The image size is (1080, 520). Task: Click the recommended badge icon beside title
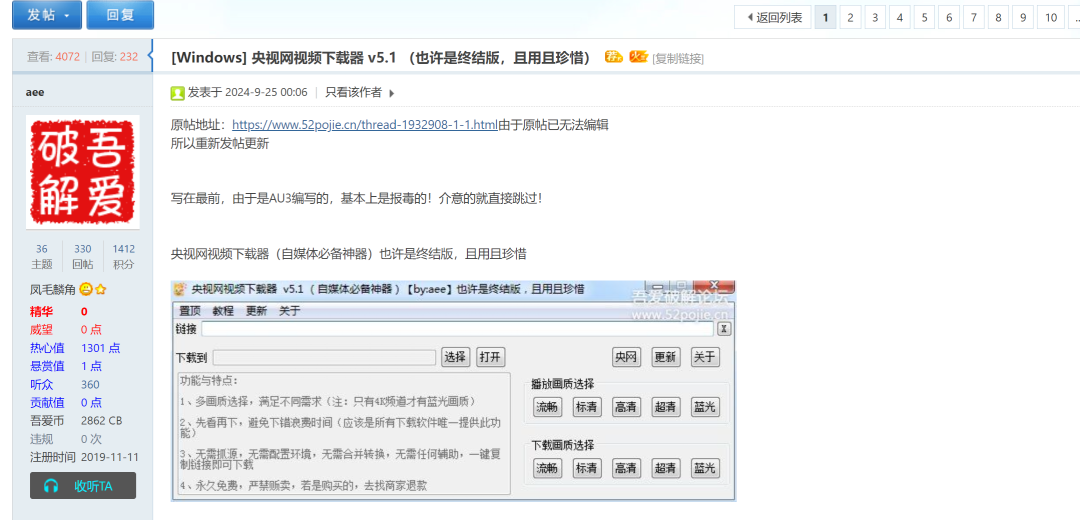[x=614, y=56]
